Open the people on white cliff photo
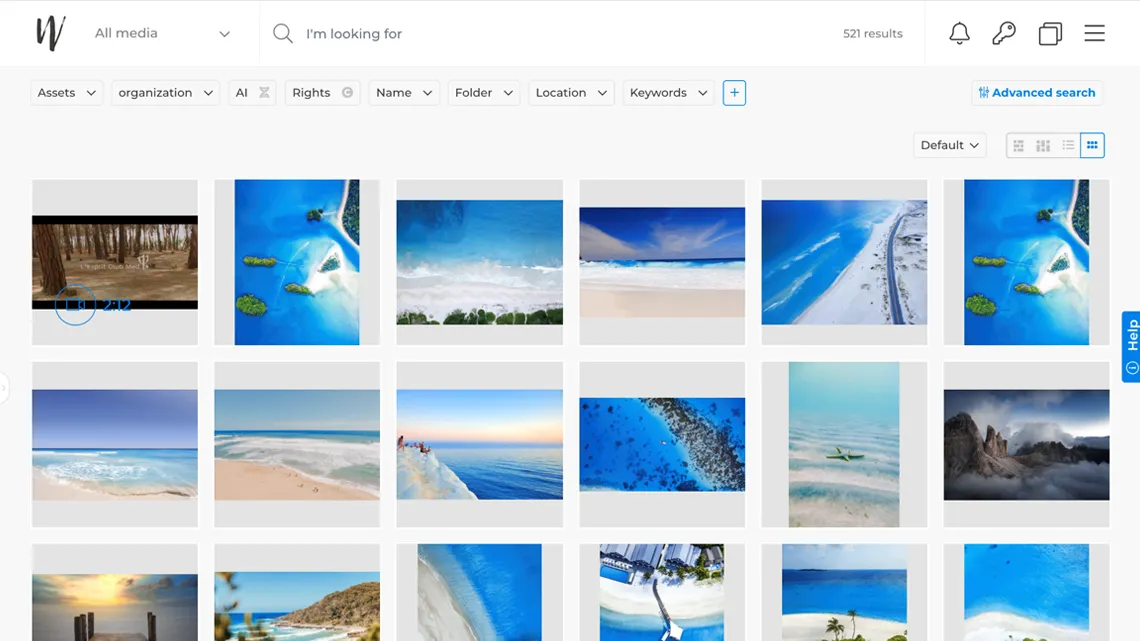This screenshot has height=641, width=1140. point(480,445)
